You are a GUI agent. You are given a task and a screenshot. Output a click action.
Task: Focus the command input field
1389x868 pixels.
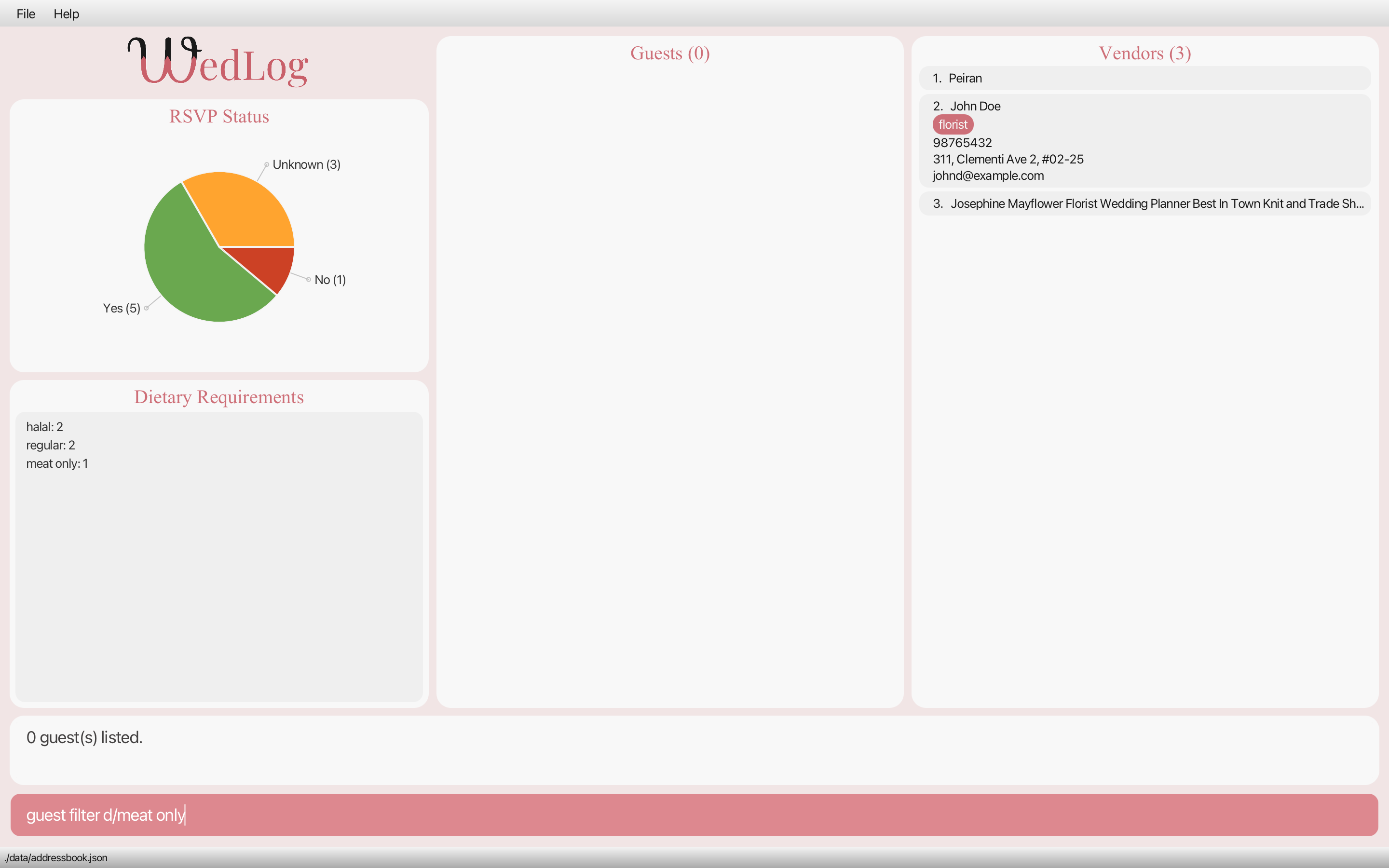(x=694, y=814)
